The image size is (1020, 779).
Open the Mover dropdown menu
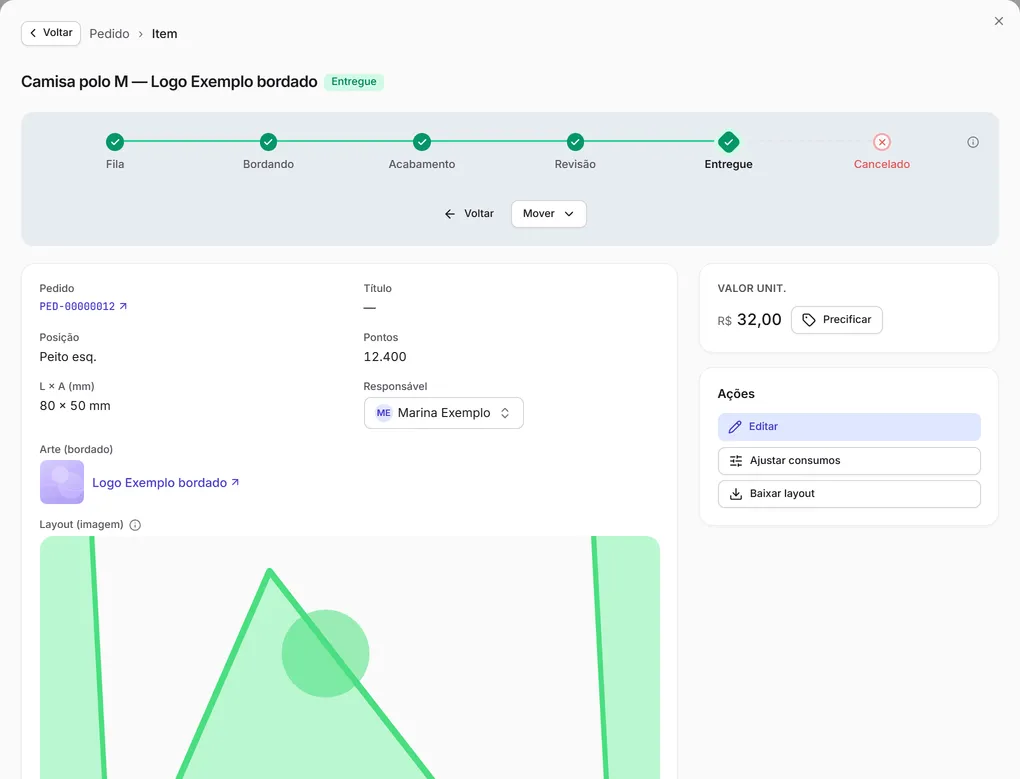548,214
